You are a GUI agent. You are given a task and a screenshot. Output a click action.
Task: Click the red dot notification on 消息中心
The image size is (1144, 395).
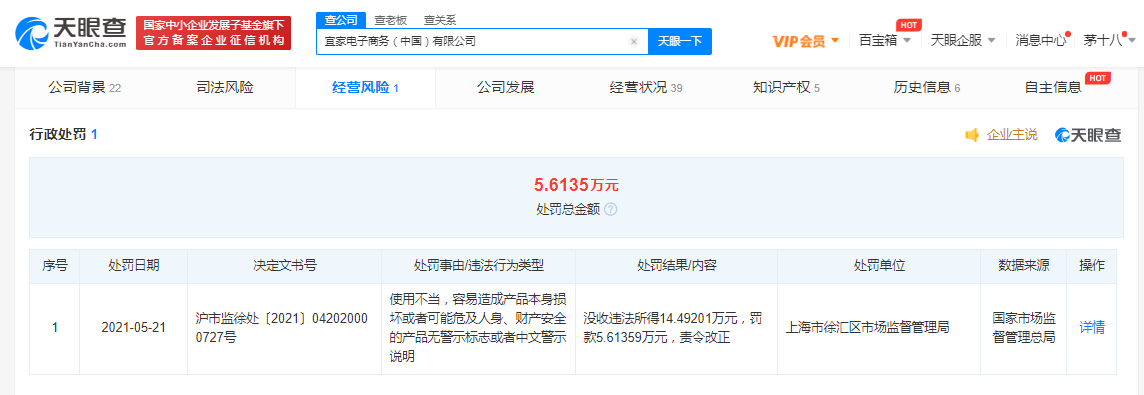(x=1067, y=34)
